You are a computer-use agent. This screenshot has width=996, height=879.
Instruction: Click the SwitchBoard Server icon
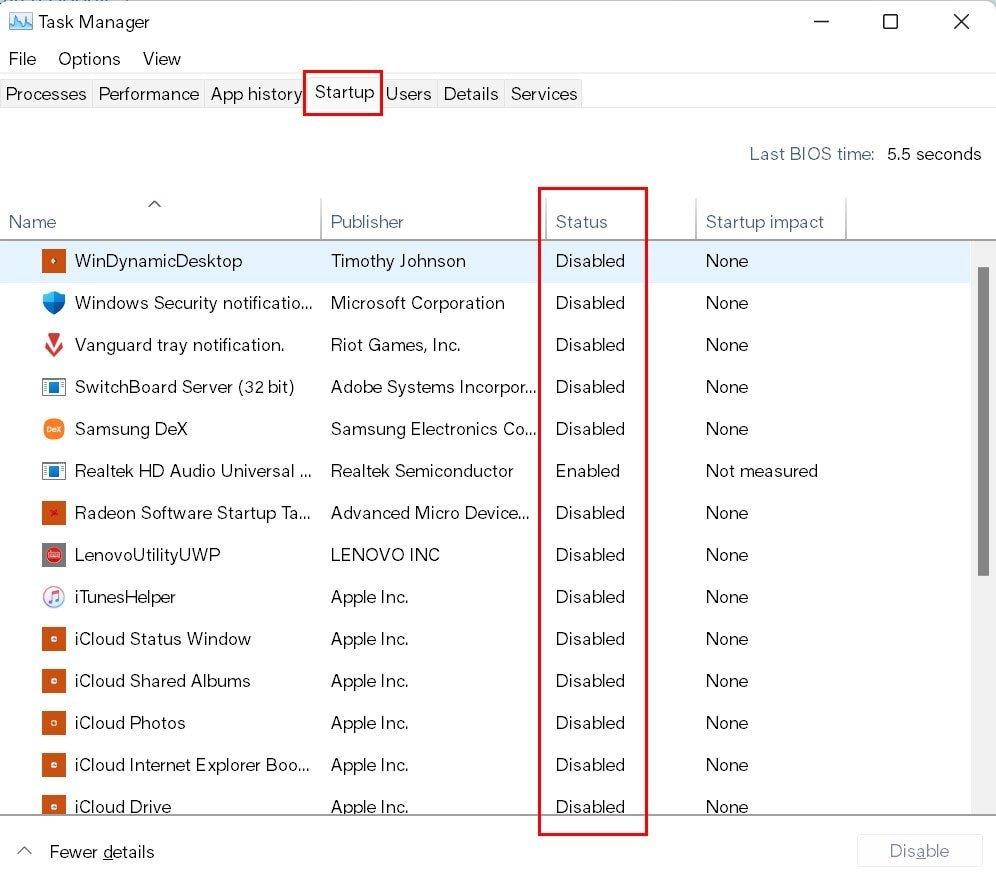click(54, 387)
